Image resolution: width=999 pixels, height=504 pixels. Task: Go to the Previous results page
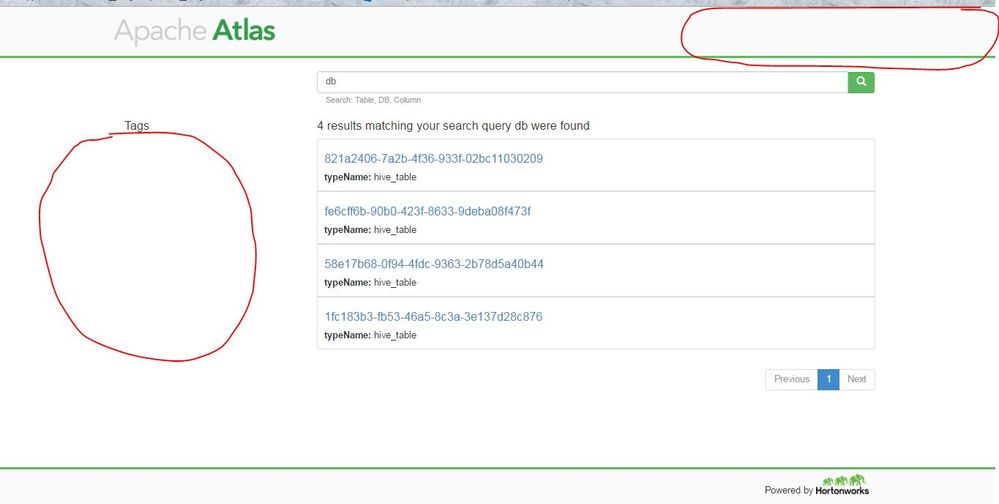791,379
